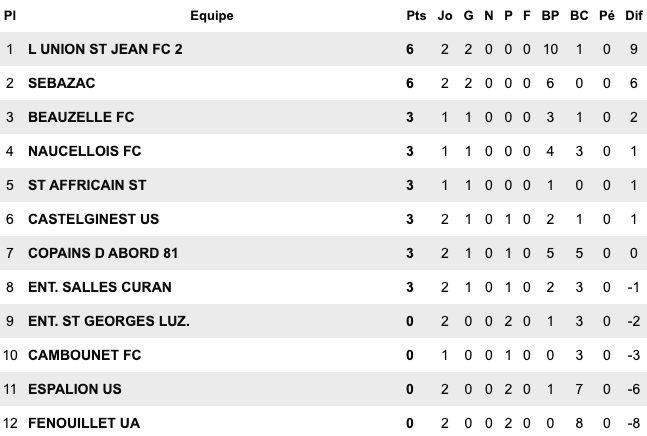Click NAUCELLOIS FC in the standings

point(85,151)
